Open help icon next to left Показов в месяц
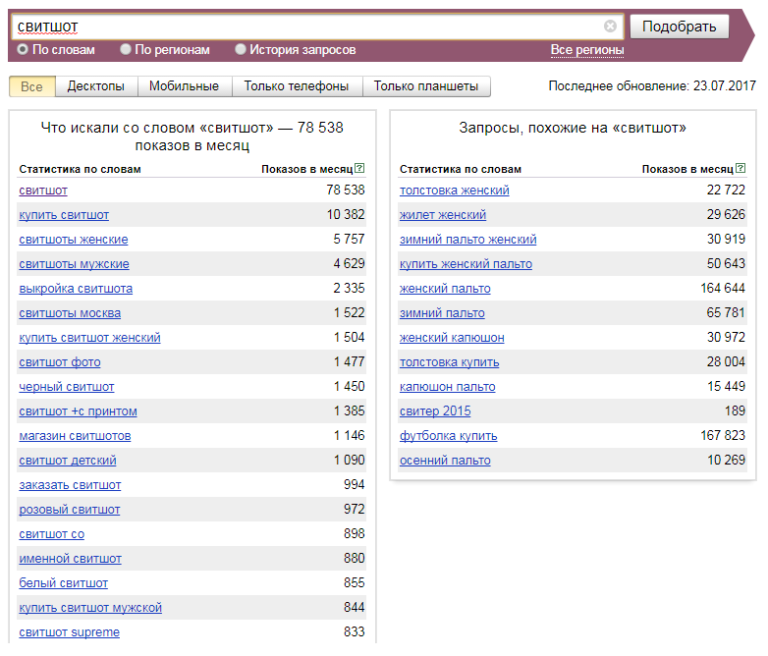The height and width of the screenshot is (656, 768). tap(360, 169)
